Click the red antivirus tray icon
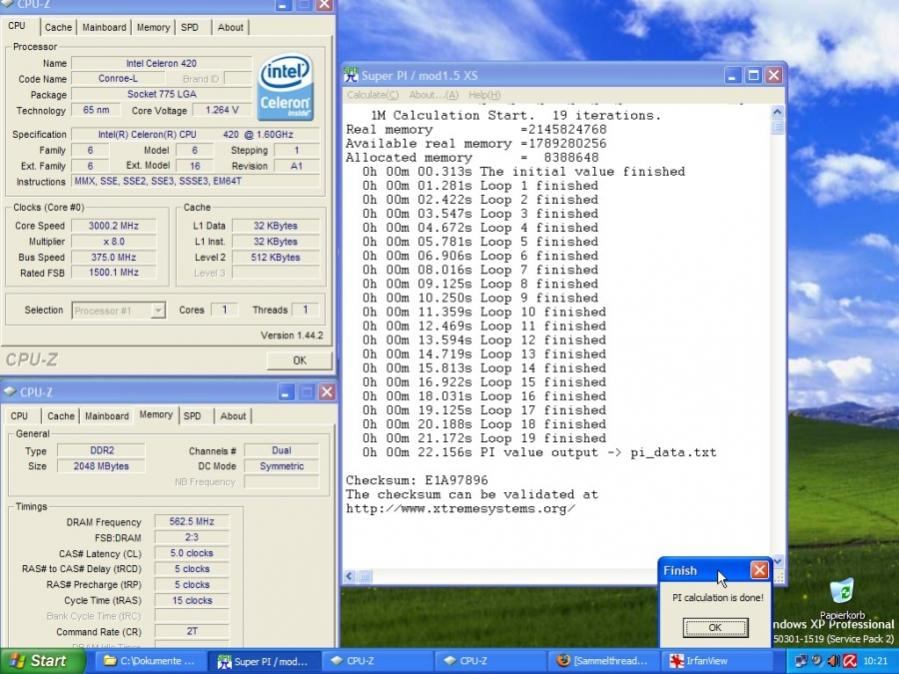Image resolution: width=899 pixels, height=674 pixels. (x=850, y=661)
